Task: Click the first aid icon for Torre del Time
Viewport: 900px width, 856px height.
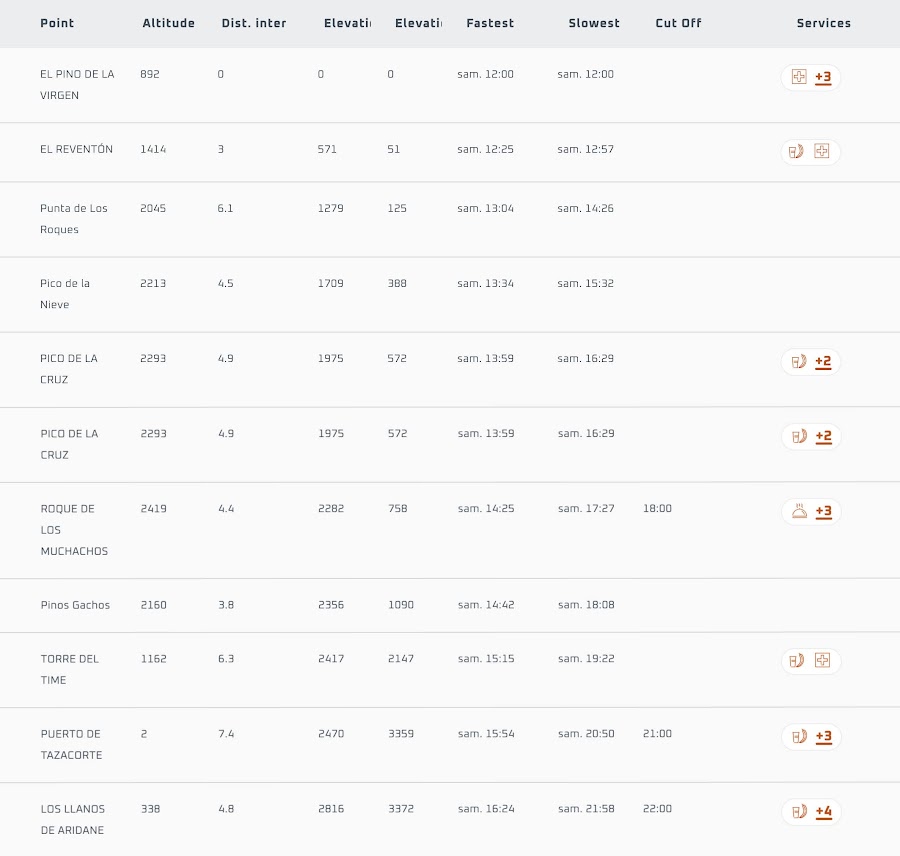Action: tap(822, 661)
